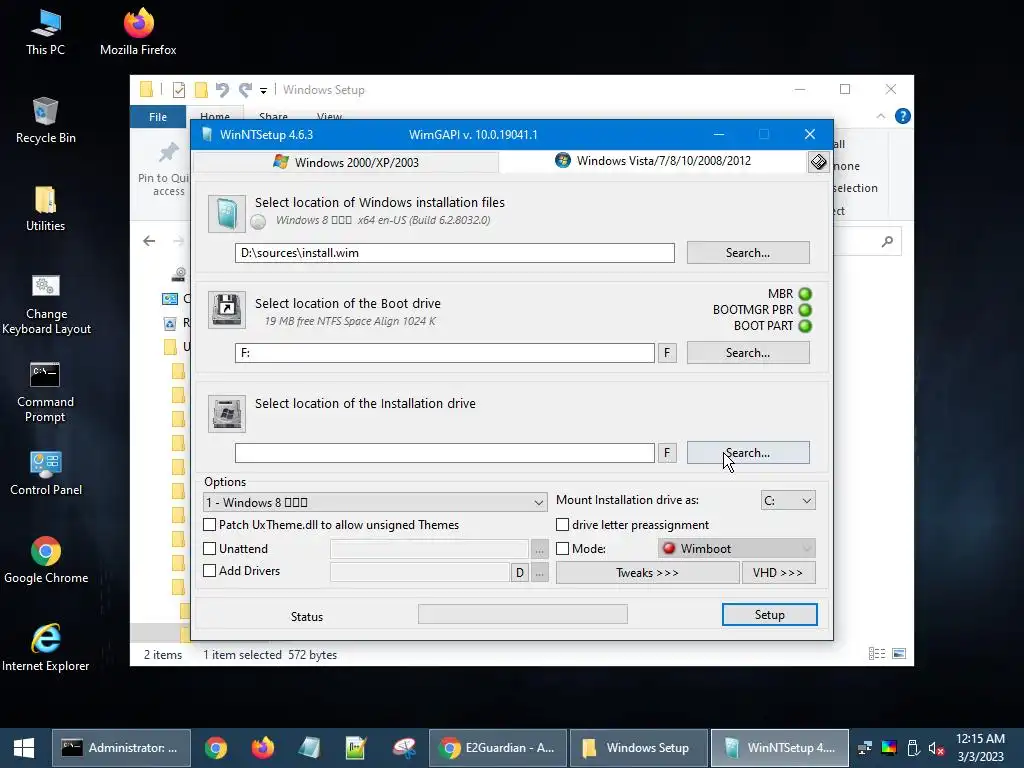Click the network tray icon

click(x=865, y=748)
